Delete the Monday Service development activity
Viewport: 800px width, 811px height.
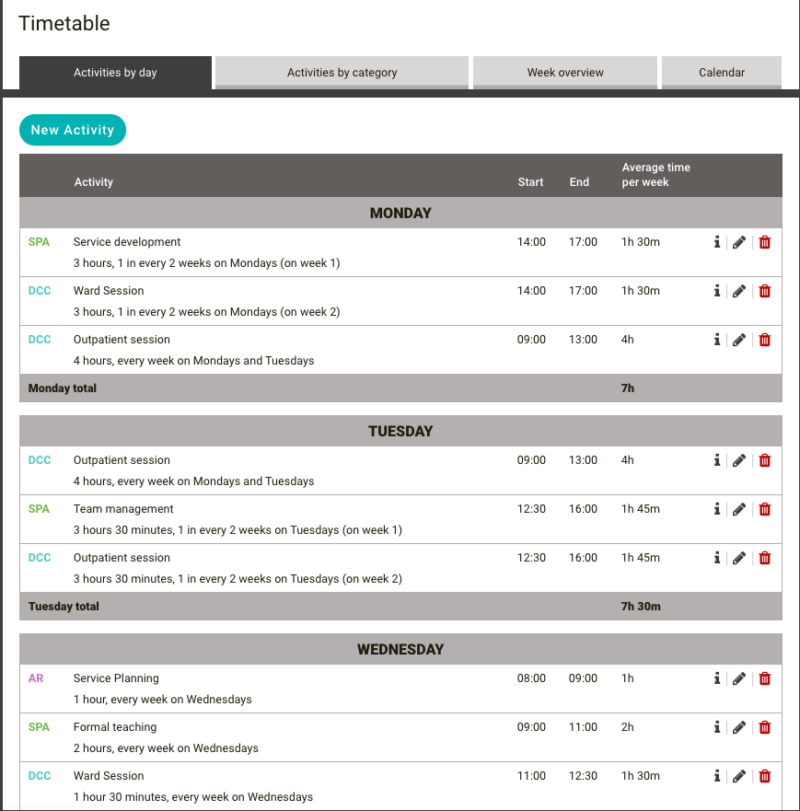click(764, 242)
